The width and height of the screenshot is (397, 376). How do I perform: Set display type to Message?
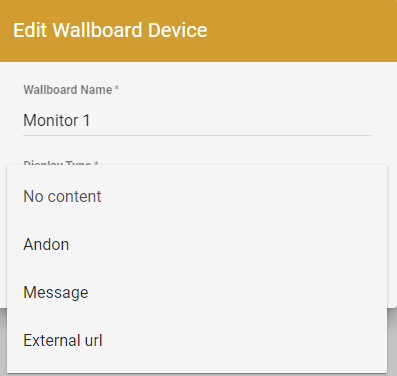click(197, 292)
